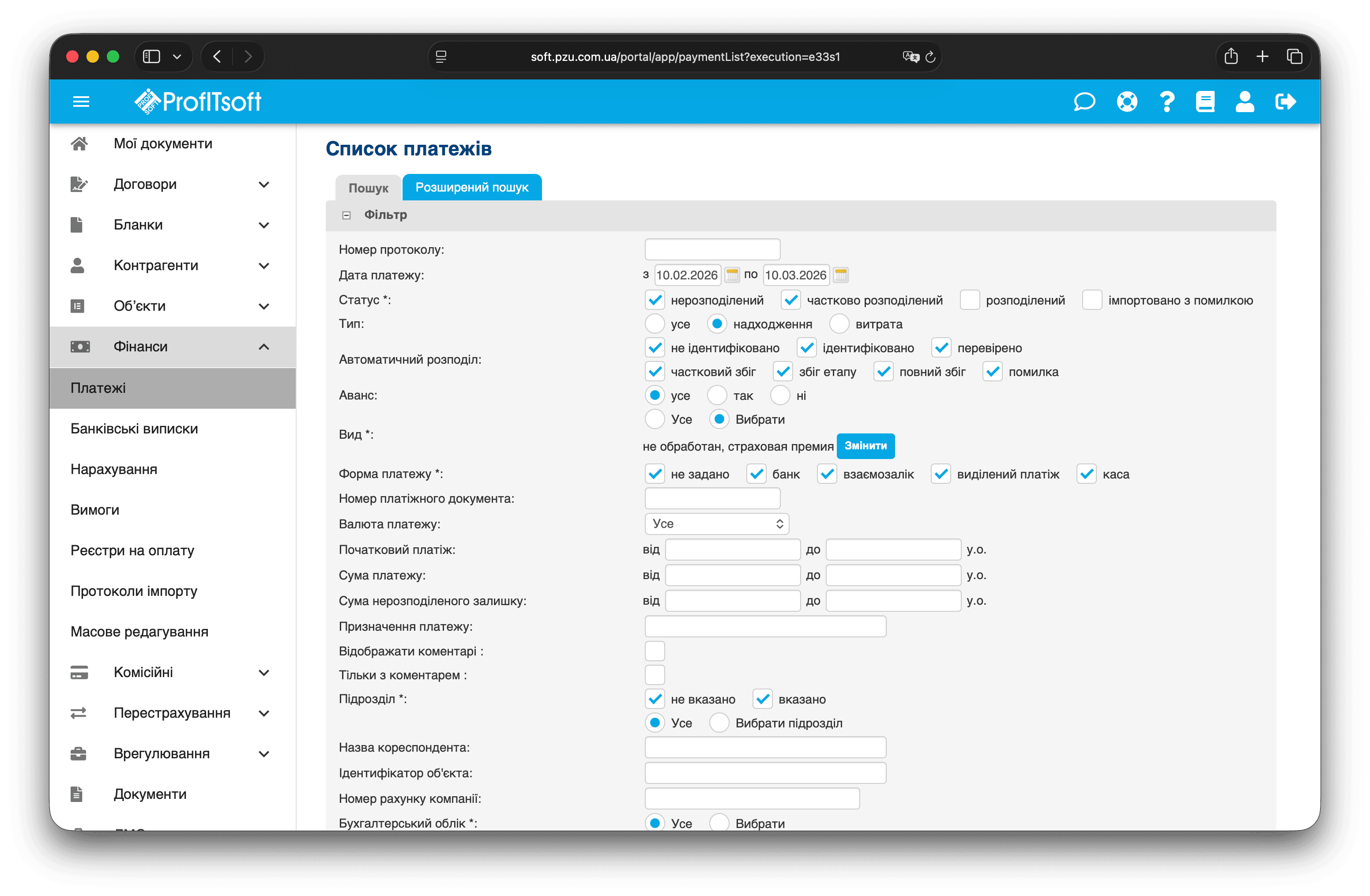Open the 'Валюта платежу' currency dropdown

tap(717, 523)
